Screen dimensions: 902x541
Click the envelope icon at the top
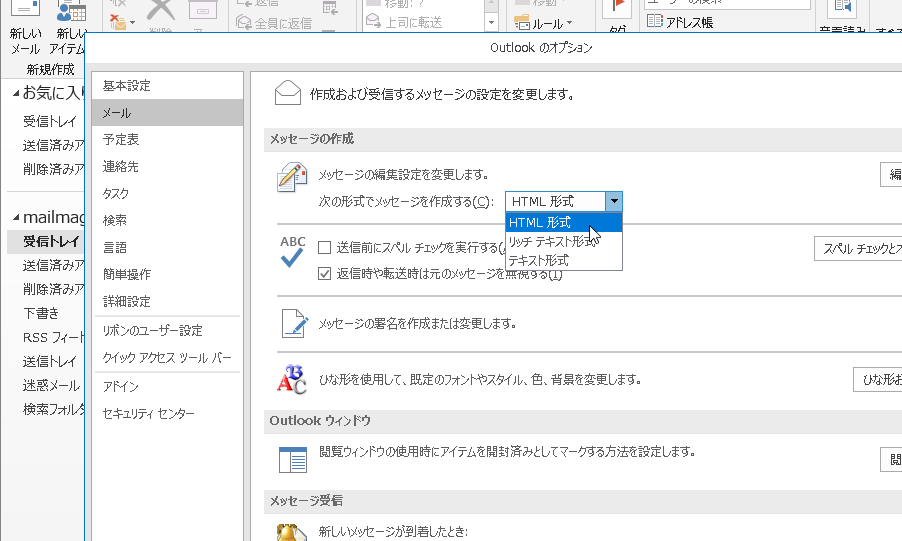[x=288, y=94]
